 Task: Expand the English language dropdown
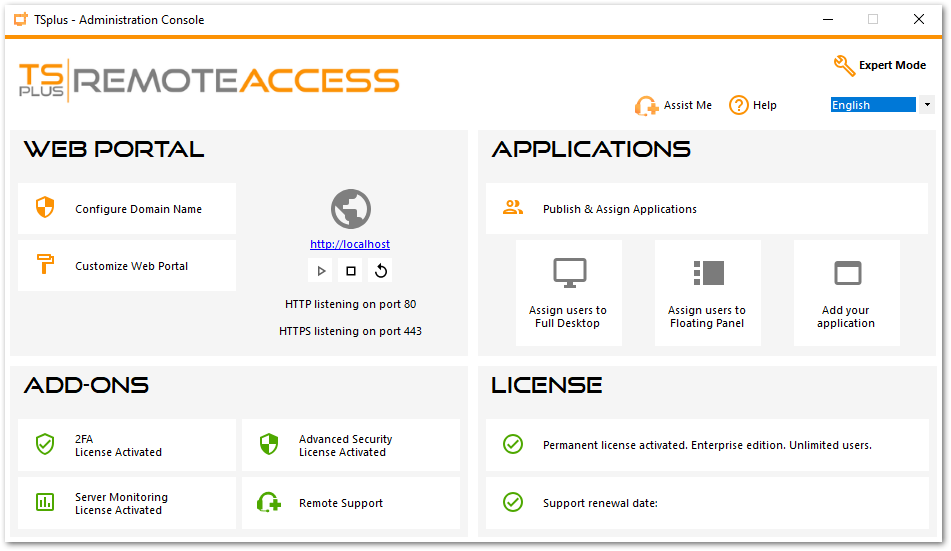[x=927, y=105]
